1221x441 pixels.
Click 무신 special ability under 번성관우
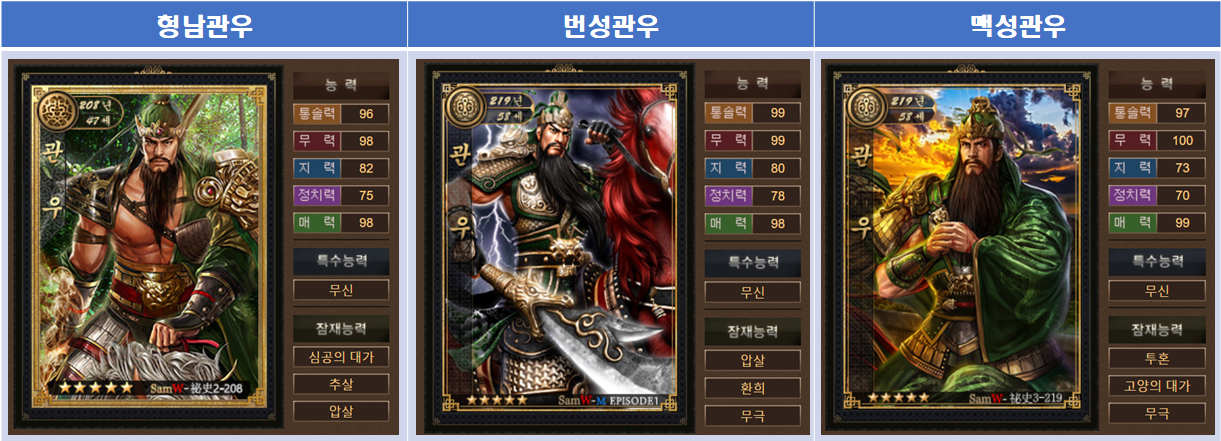click(752, 292)
